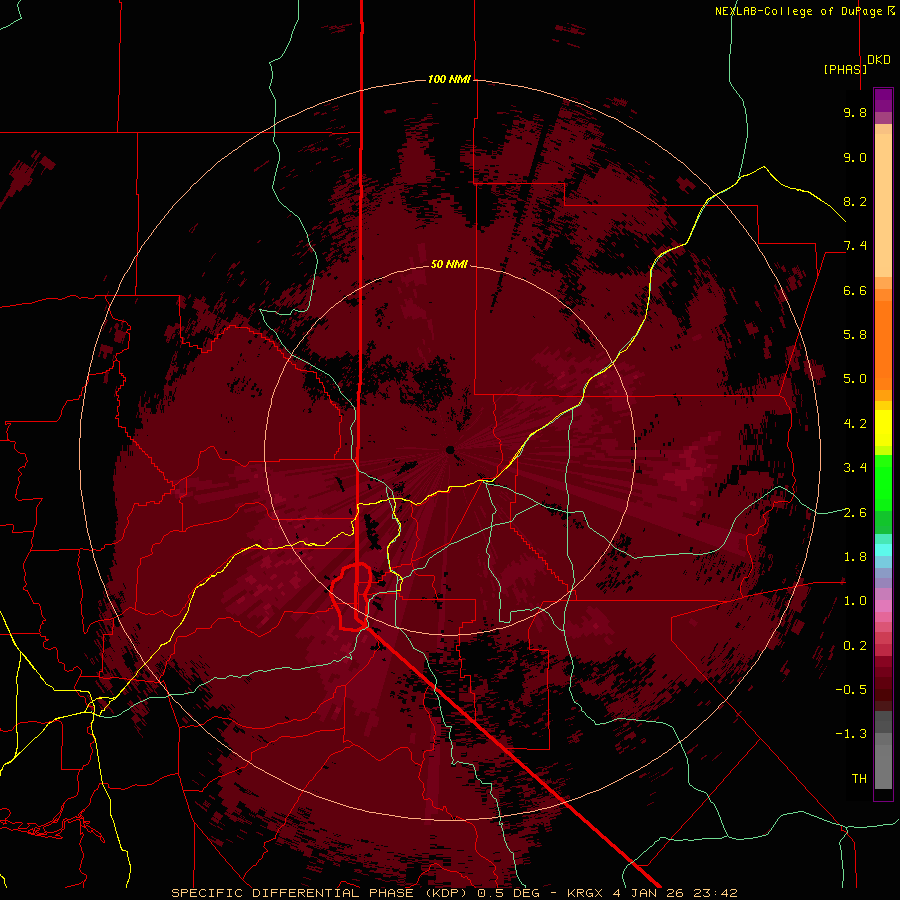Click the yellow segment of the color bar
Screen dimensions: 900x900
click(x=883, y=428)
